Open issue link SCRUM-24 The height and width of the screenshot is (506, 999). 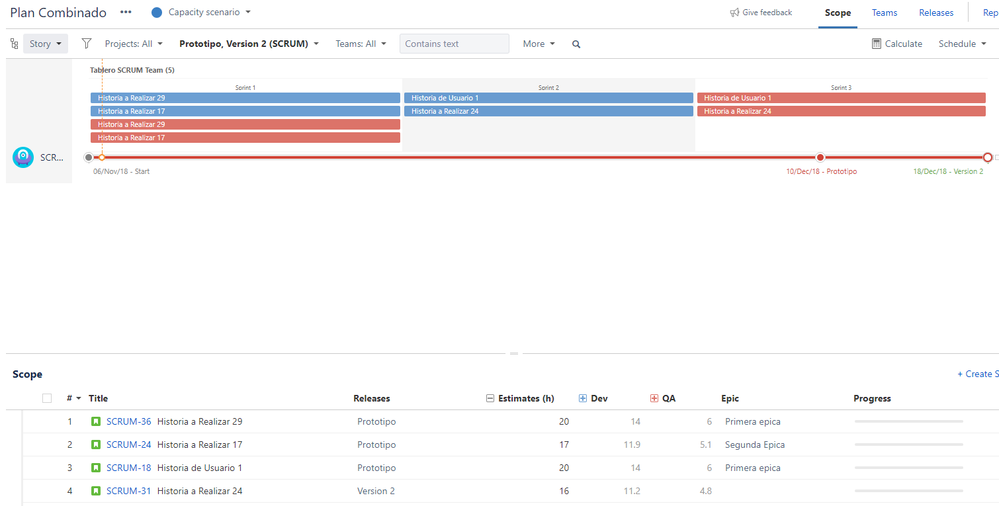[129, 444]
